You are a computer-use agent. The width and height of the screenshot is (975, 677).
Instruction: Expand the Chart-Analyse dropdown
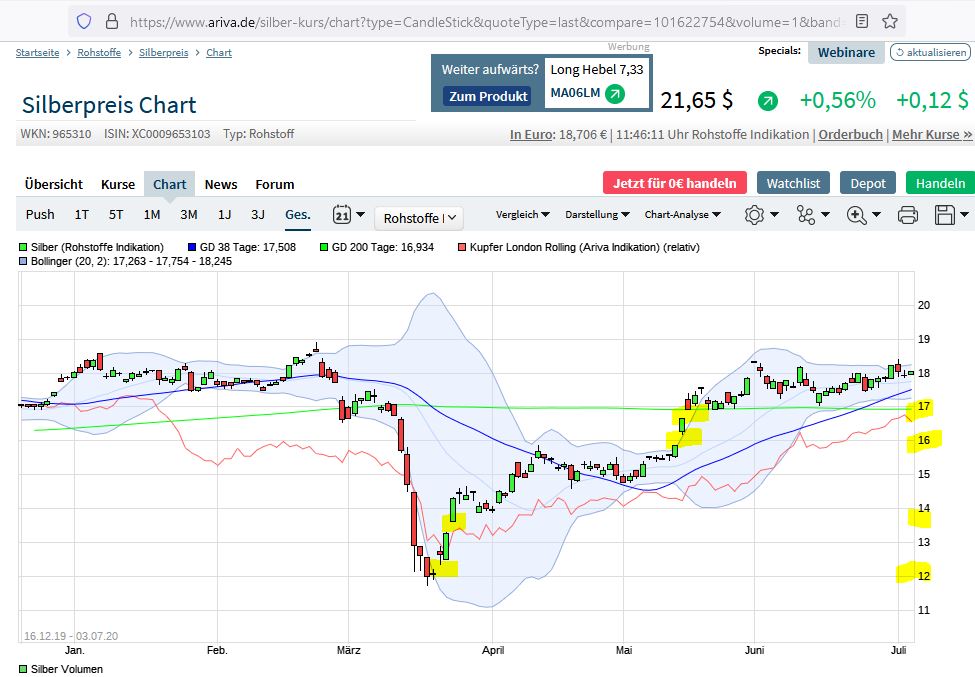(x=682, y=214)
